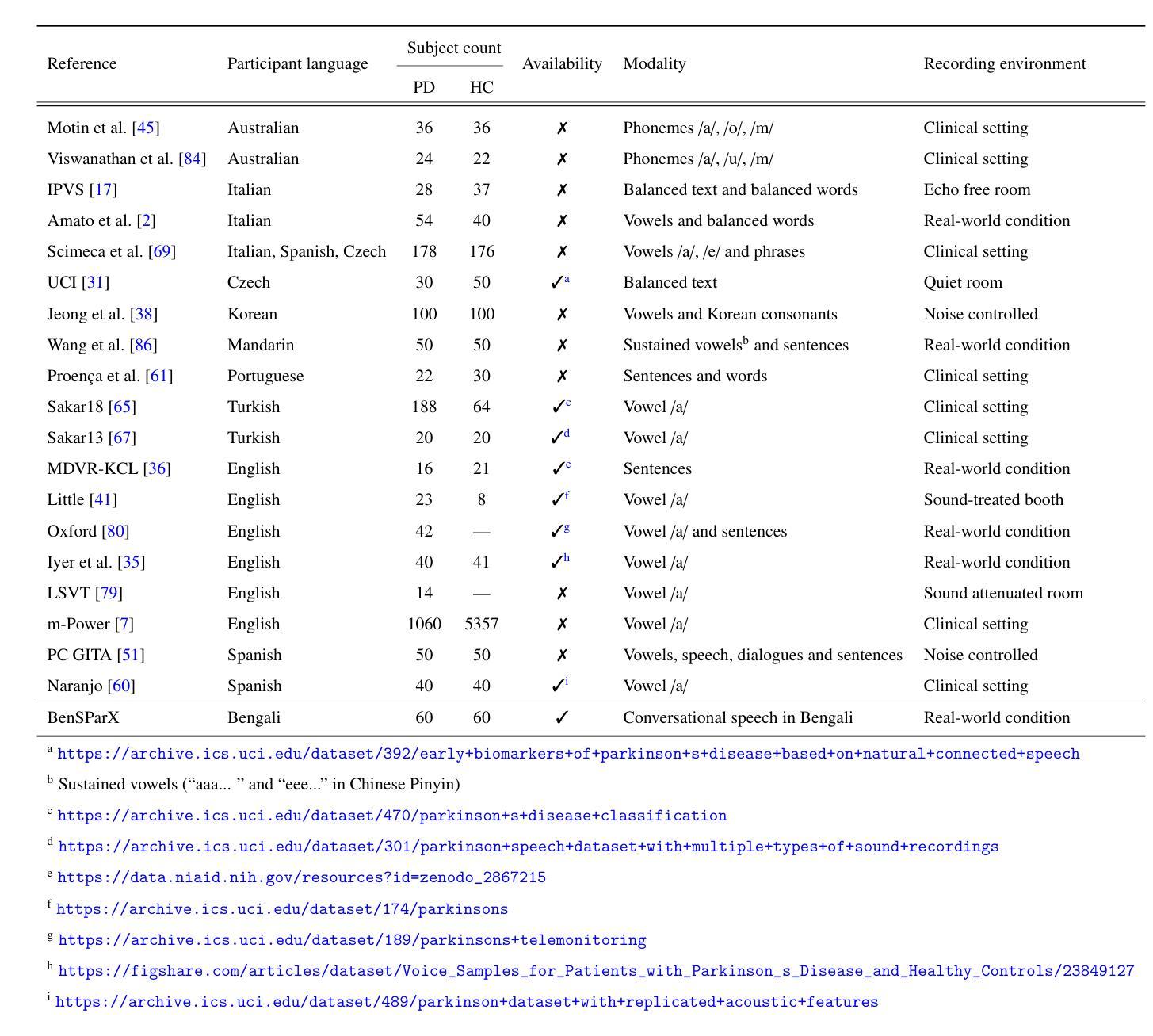Open citation 45 for Motin et al.
Viewport: 1153px width, 1036px height.
(x=146, y=128)
